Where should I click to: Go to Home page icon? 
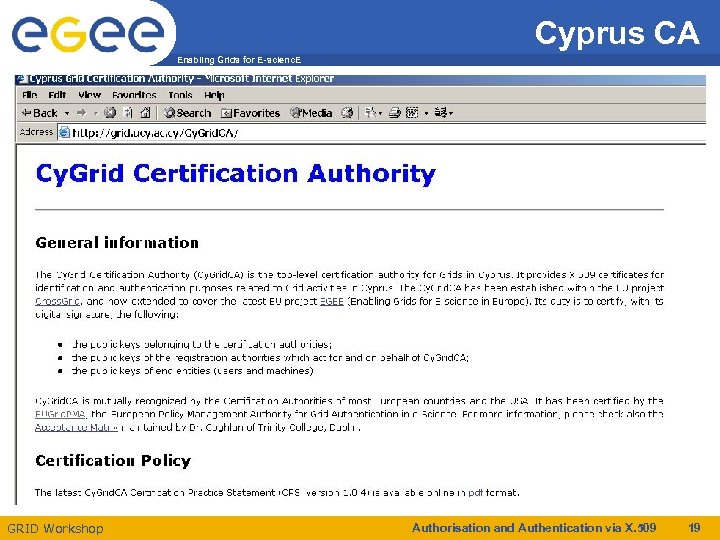(x=146, y=113)
